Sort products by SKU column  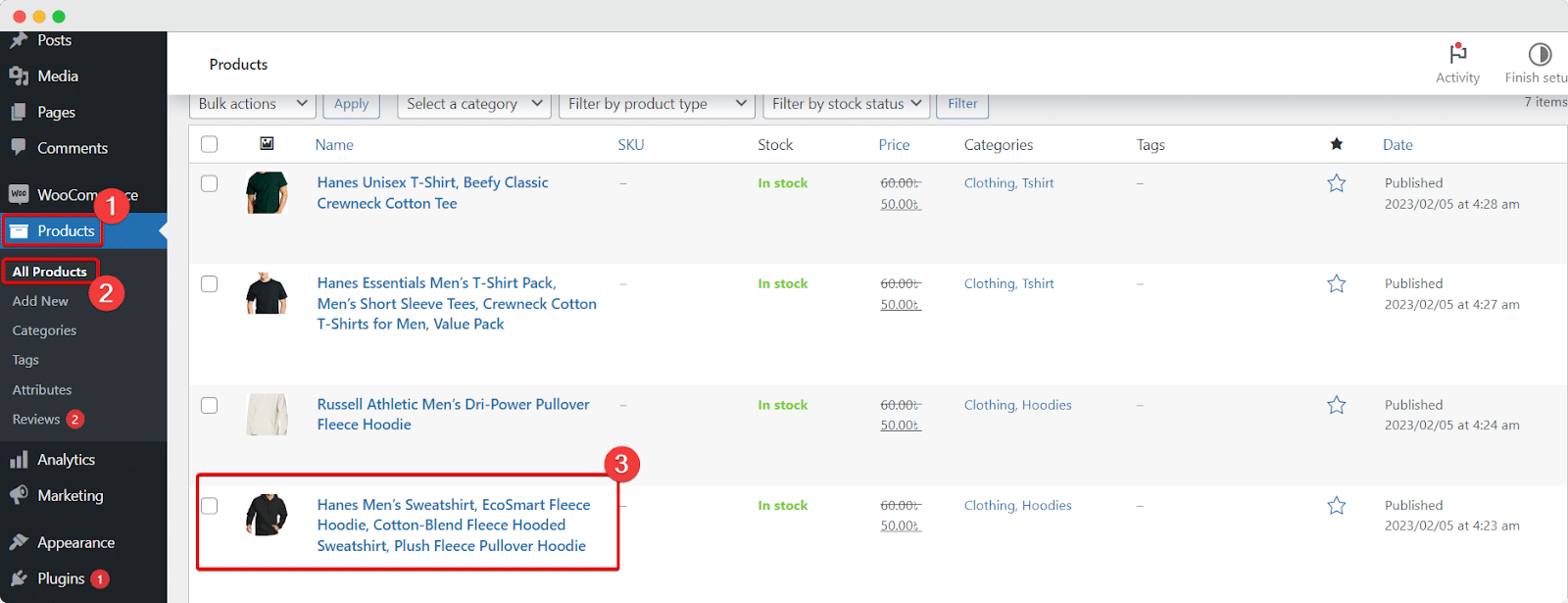631,144
